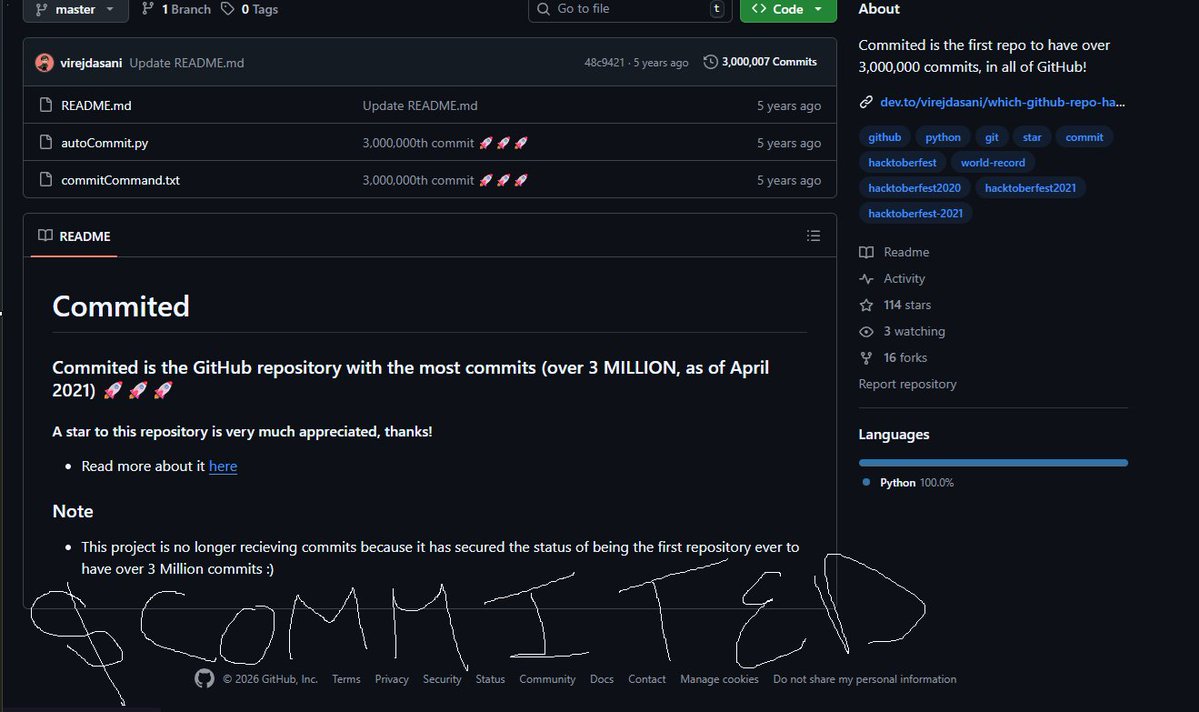The height and width of the screenshot is (712, 1199).
Task: Click virejdasani's avatar picture
Action: tap(44, 63)
